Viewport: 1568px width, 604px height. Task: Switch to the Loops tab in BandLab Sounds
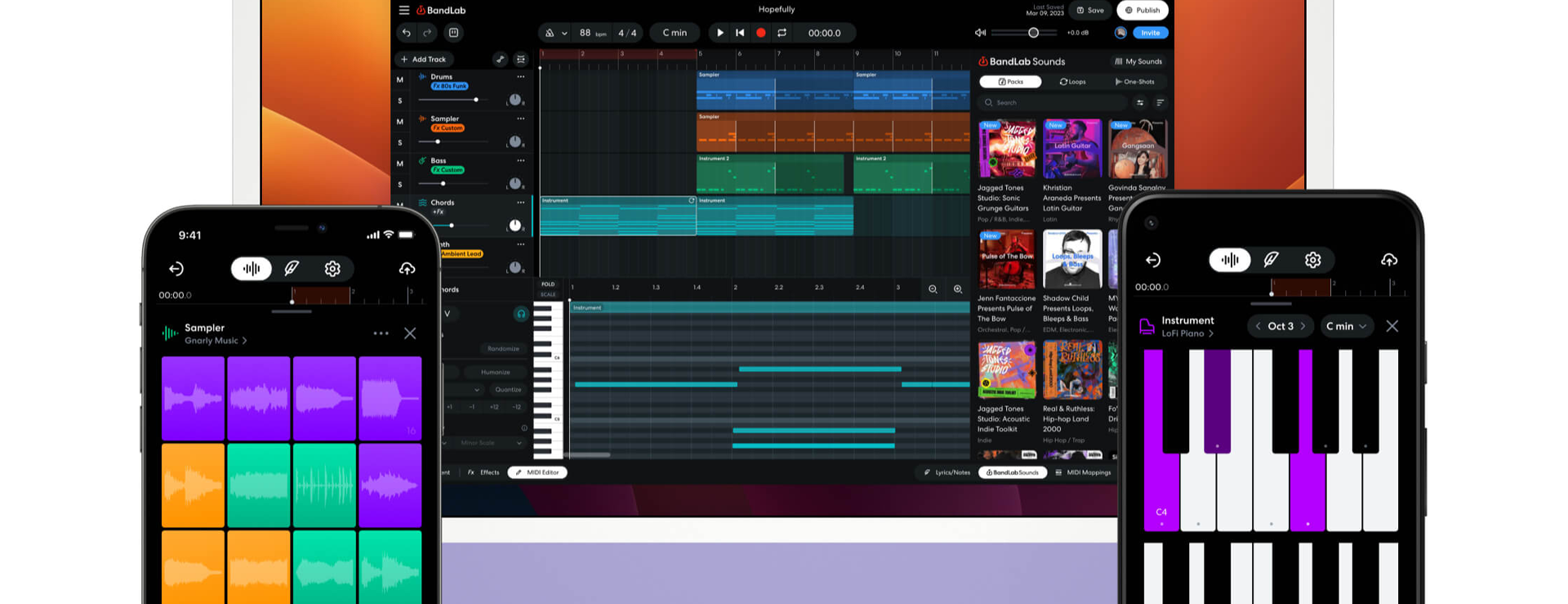tap(1073, 82)
